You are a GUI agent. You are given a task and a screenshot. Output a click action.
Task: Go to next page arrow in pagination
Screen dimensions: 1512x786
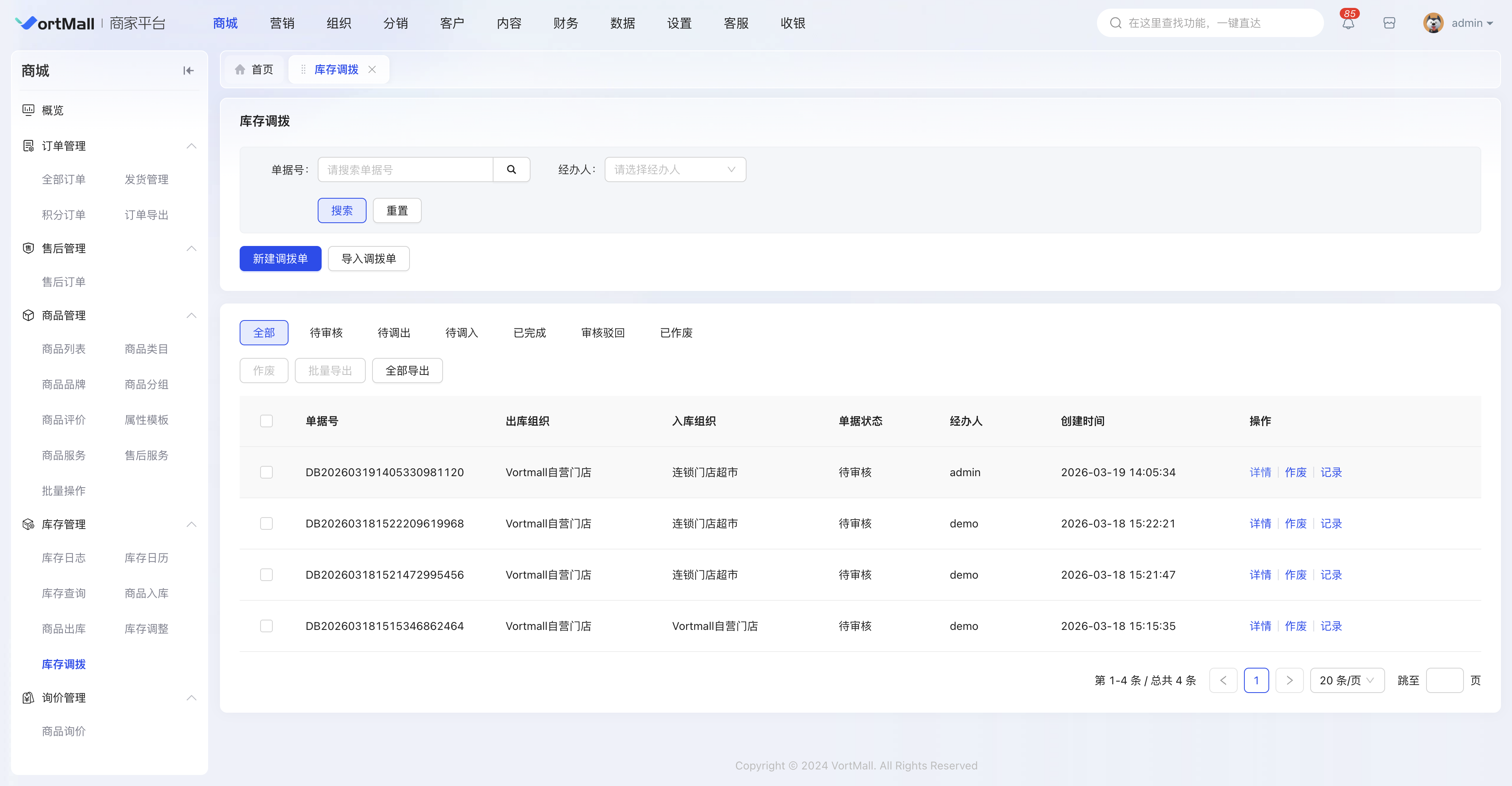pyautogui.click(x=1290, y=680)
